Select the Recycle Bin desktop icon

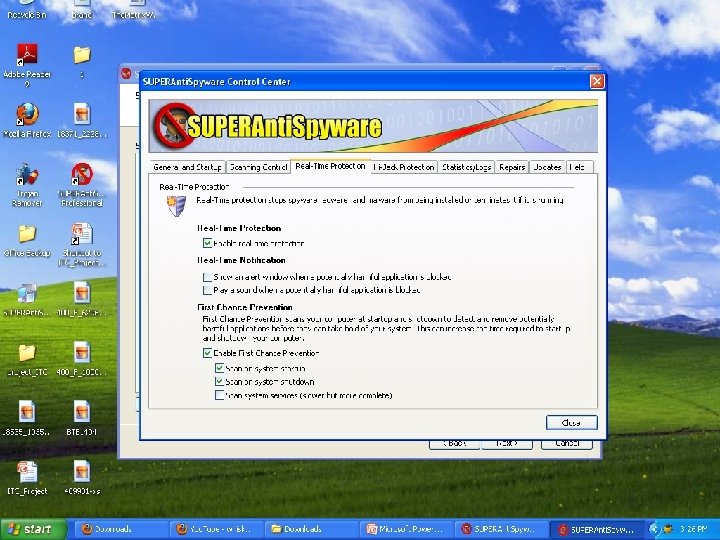point(27,10)
